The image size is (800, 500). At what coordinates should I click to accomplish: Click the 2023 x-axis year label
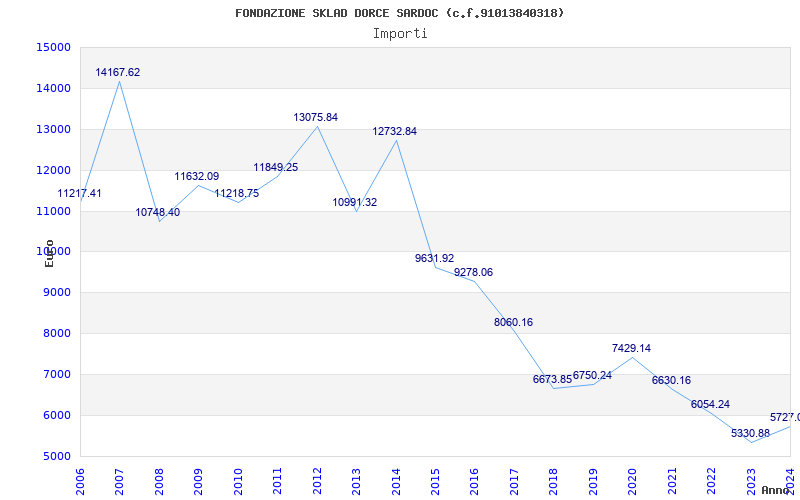[x=752, y=481]
